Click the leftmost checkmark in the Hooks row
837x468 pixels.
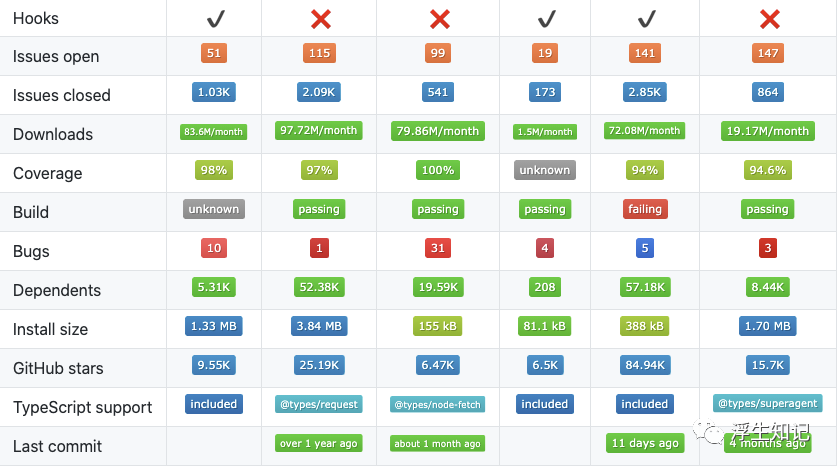pyautogui.click(x=212, y=18)
